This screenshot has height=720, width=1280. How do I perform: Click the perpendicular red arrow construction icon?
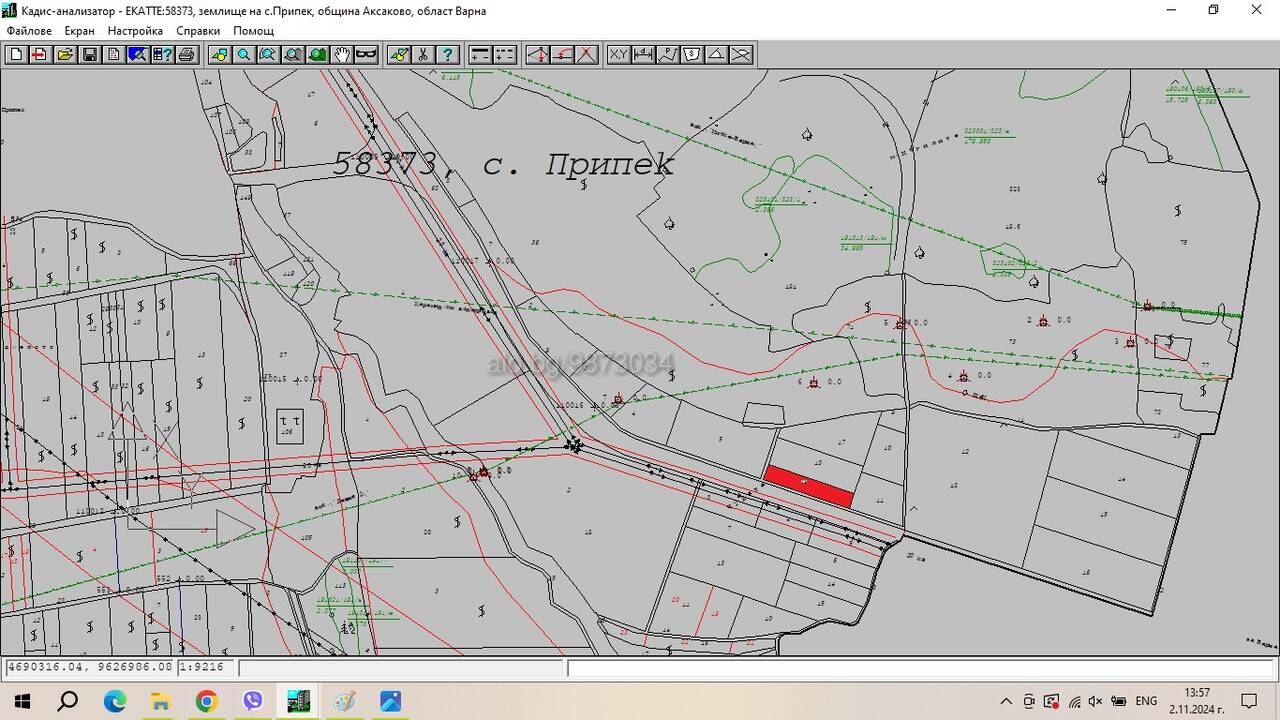point(538,54)
